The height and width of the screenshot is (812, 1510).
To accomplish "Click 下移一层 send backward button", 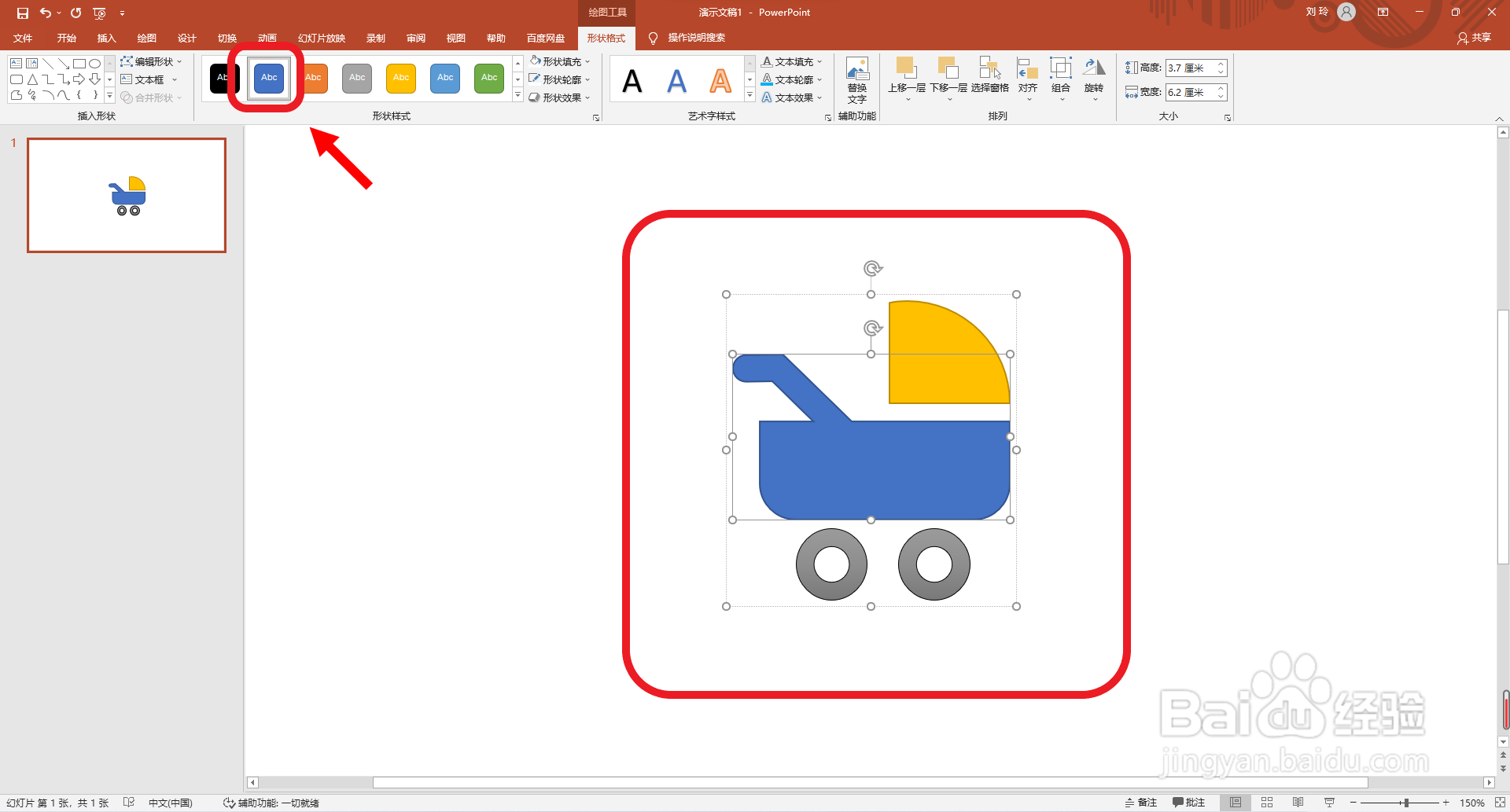I will tap(948, 80).
